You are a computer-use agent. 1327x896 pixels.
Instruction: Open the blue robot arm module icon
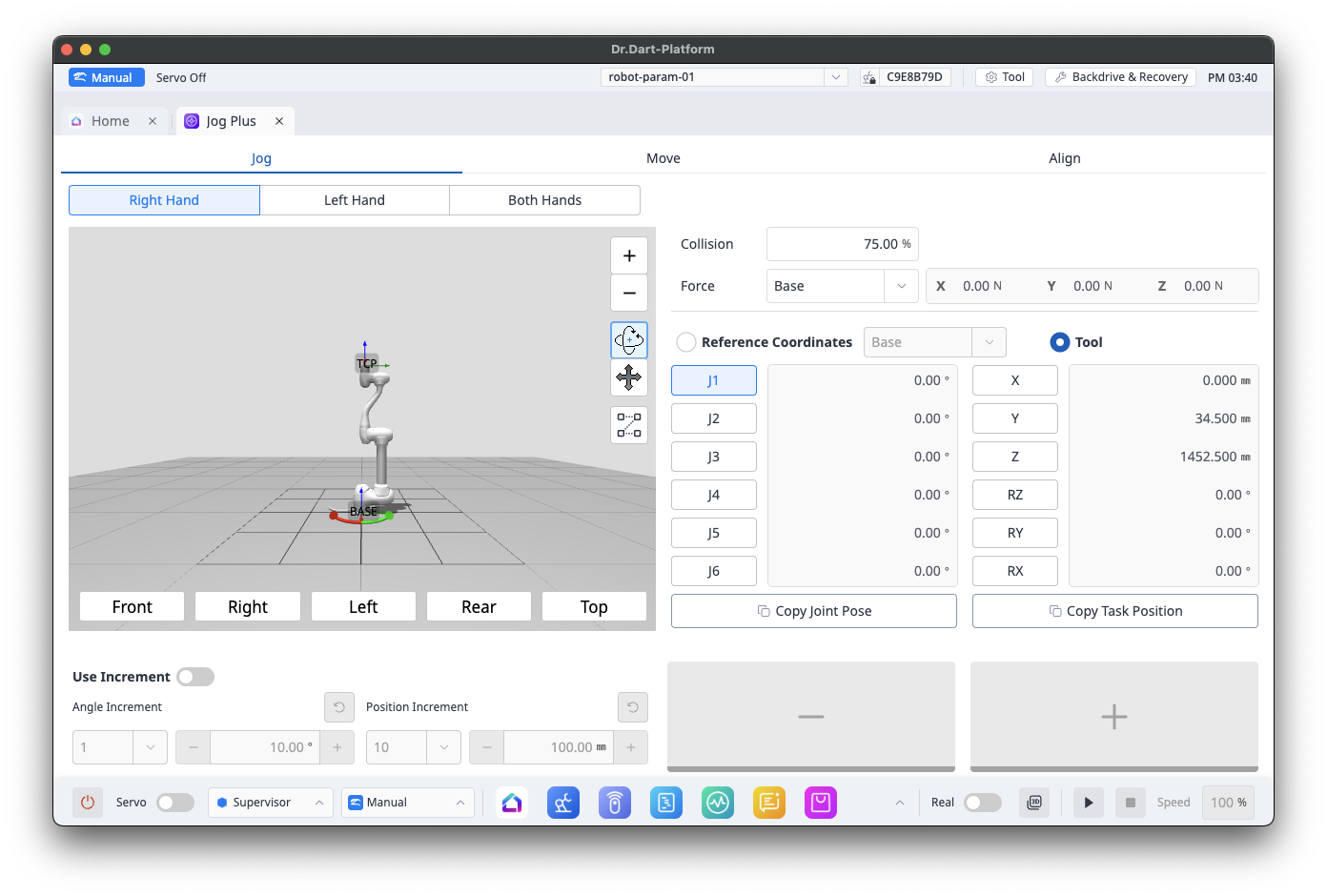coord(563,803)
